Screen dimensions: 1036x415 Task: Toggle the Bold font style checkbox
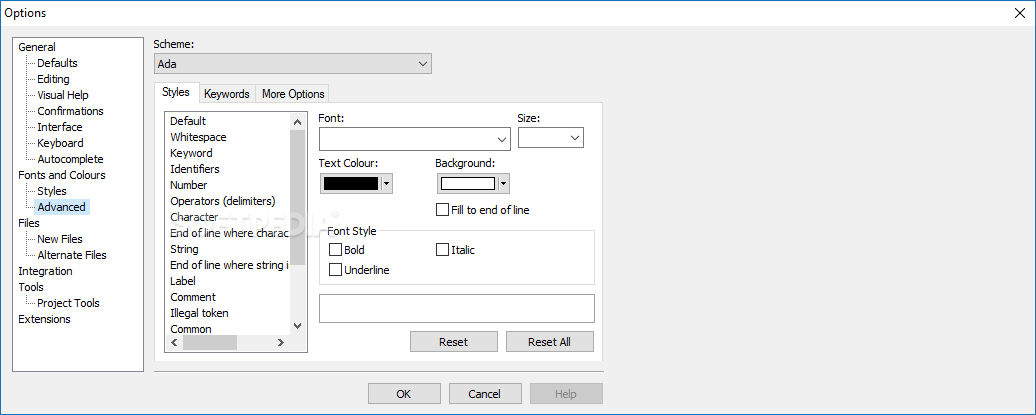[x=347, y=250]
